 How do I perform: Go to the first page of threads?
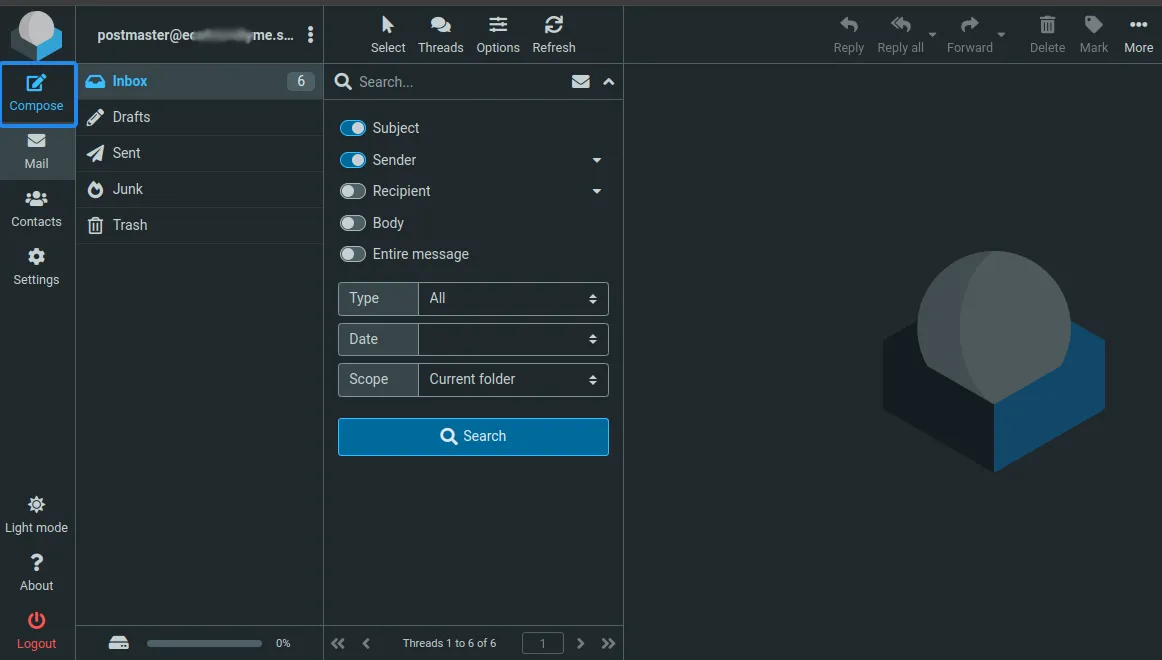[x=338, y=643]
